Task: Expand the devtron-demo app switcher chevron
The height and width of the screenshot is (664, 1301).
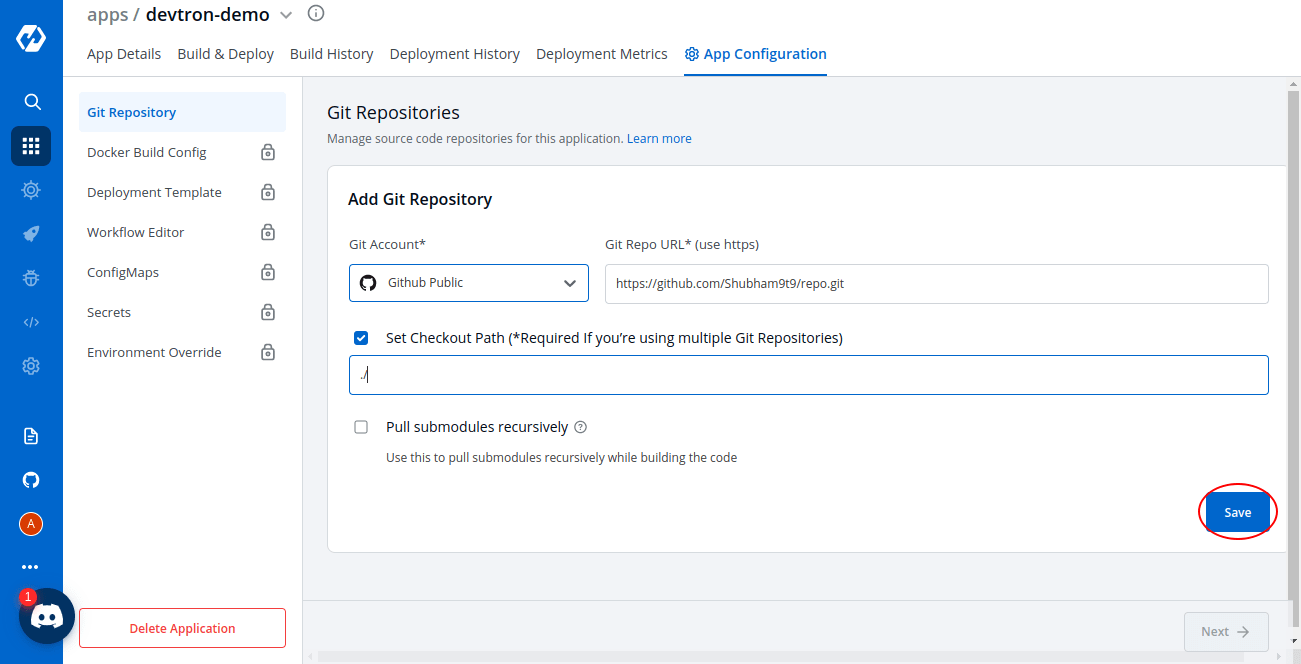Action: (x=286, y=15)
